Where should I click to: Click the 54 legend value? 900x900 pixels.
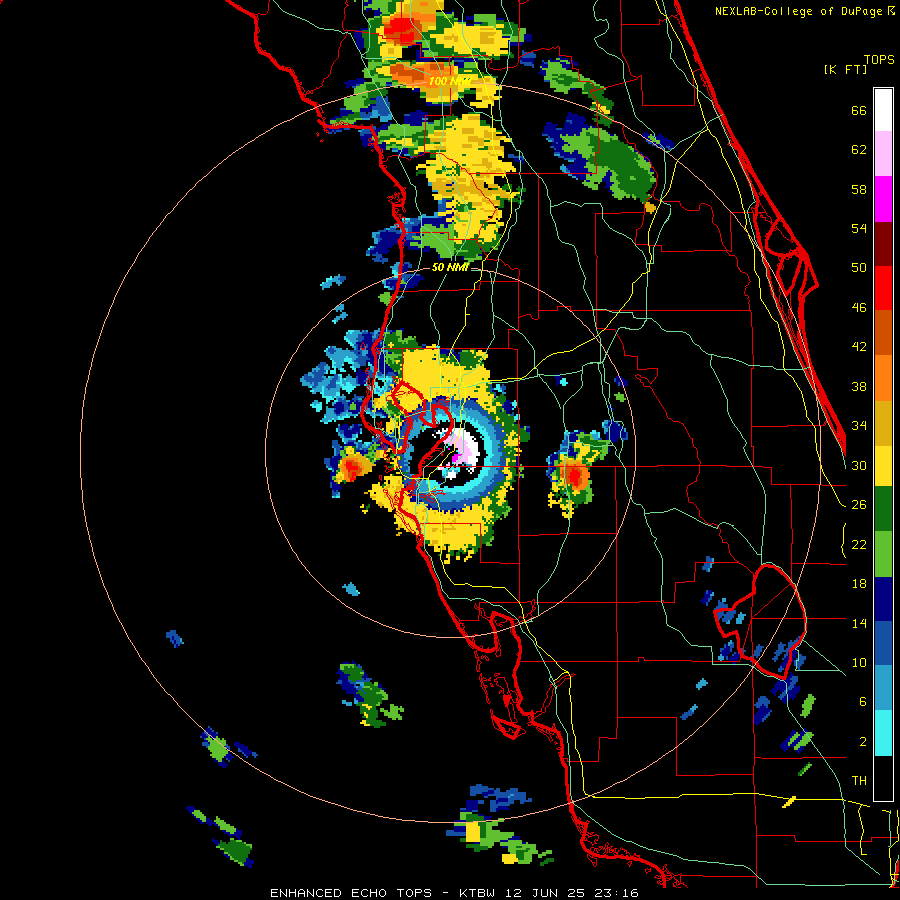859,228
